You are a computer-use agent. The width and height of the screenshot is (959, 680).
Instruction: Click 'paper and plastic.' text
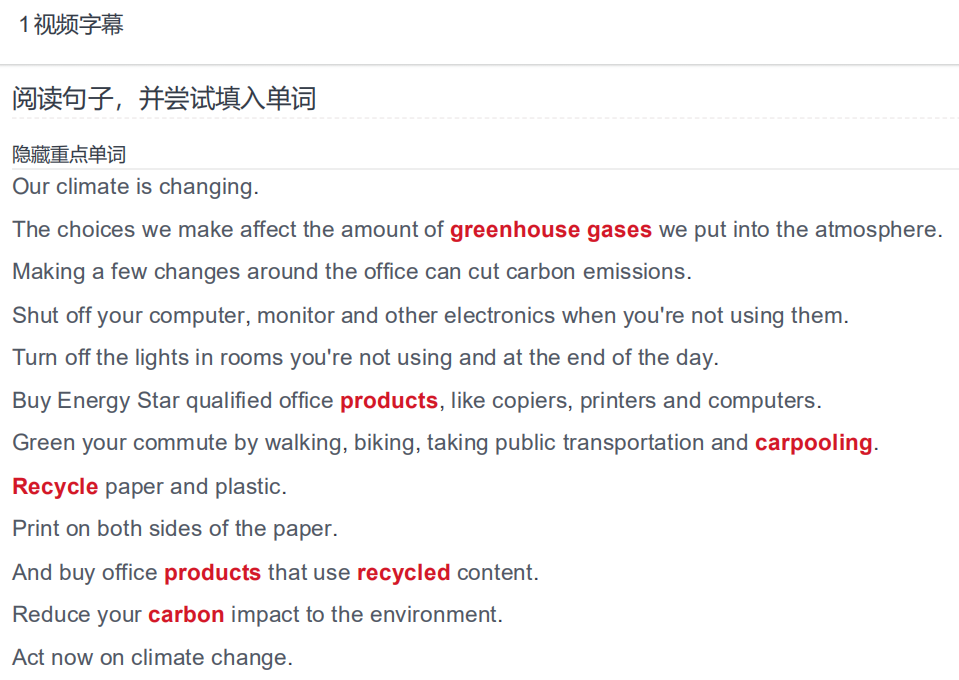pos(196,487)
